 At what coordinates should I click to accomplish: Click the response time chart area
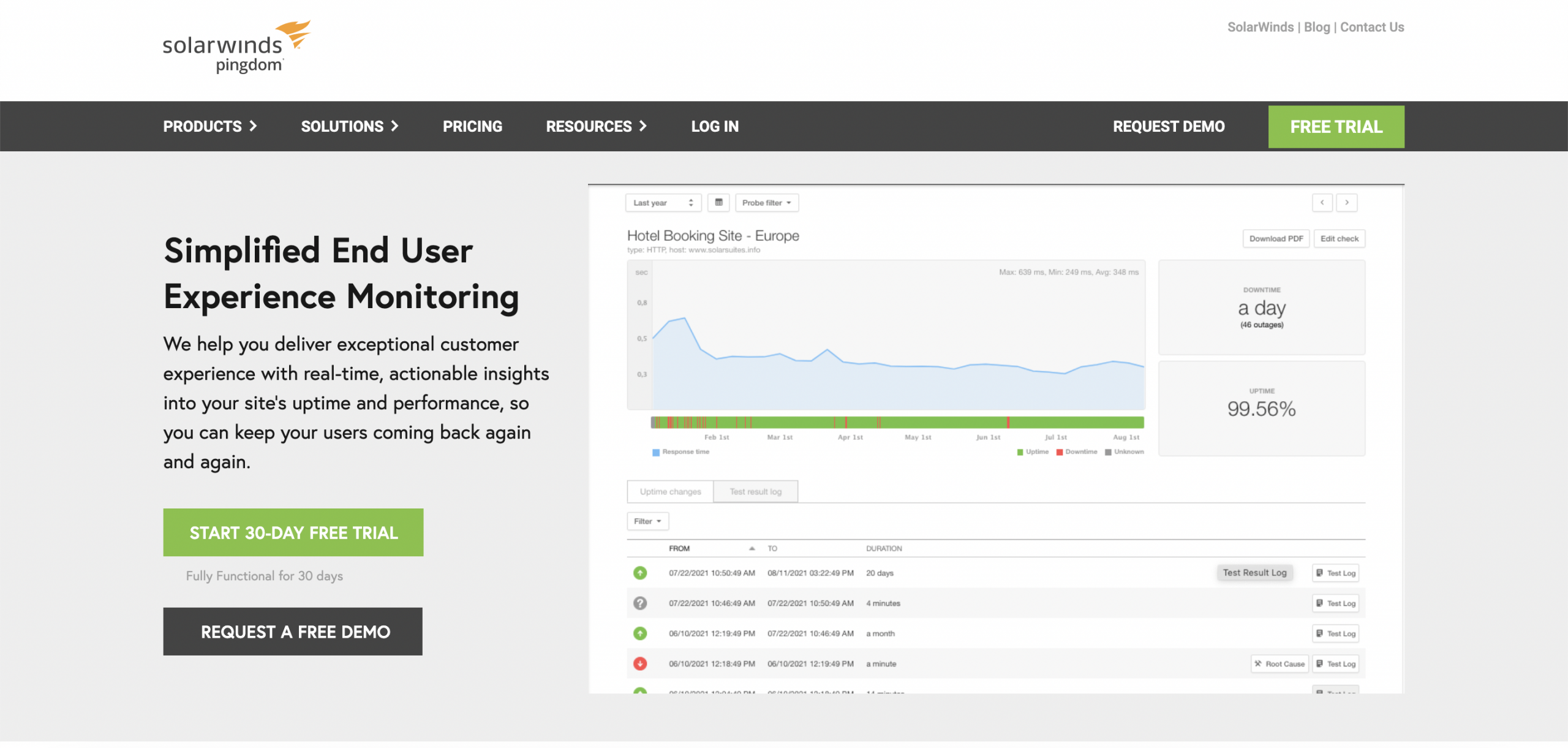[x=886, y=335]
